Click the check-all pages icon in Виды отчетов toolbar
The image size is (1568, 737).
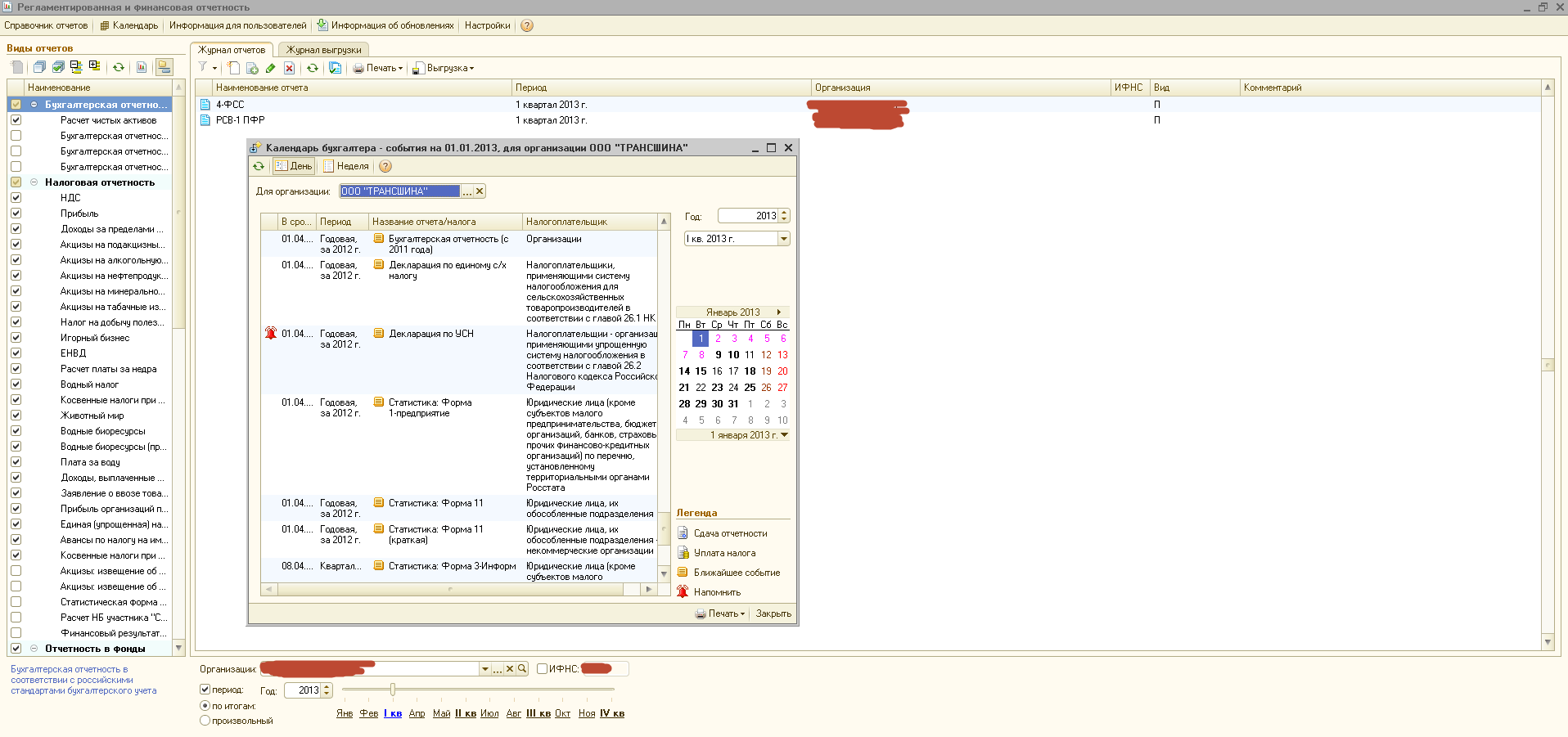tap(58, 67)
